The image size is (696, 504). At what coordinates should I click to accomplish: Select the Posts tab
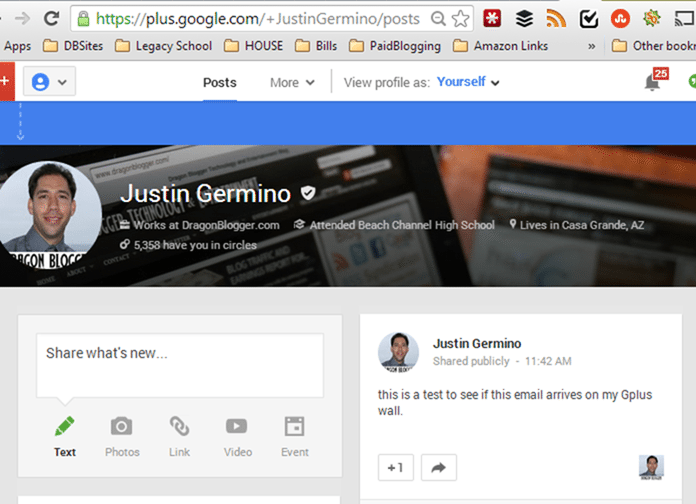pyautogui.click(x=220, y=83)
